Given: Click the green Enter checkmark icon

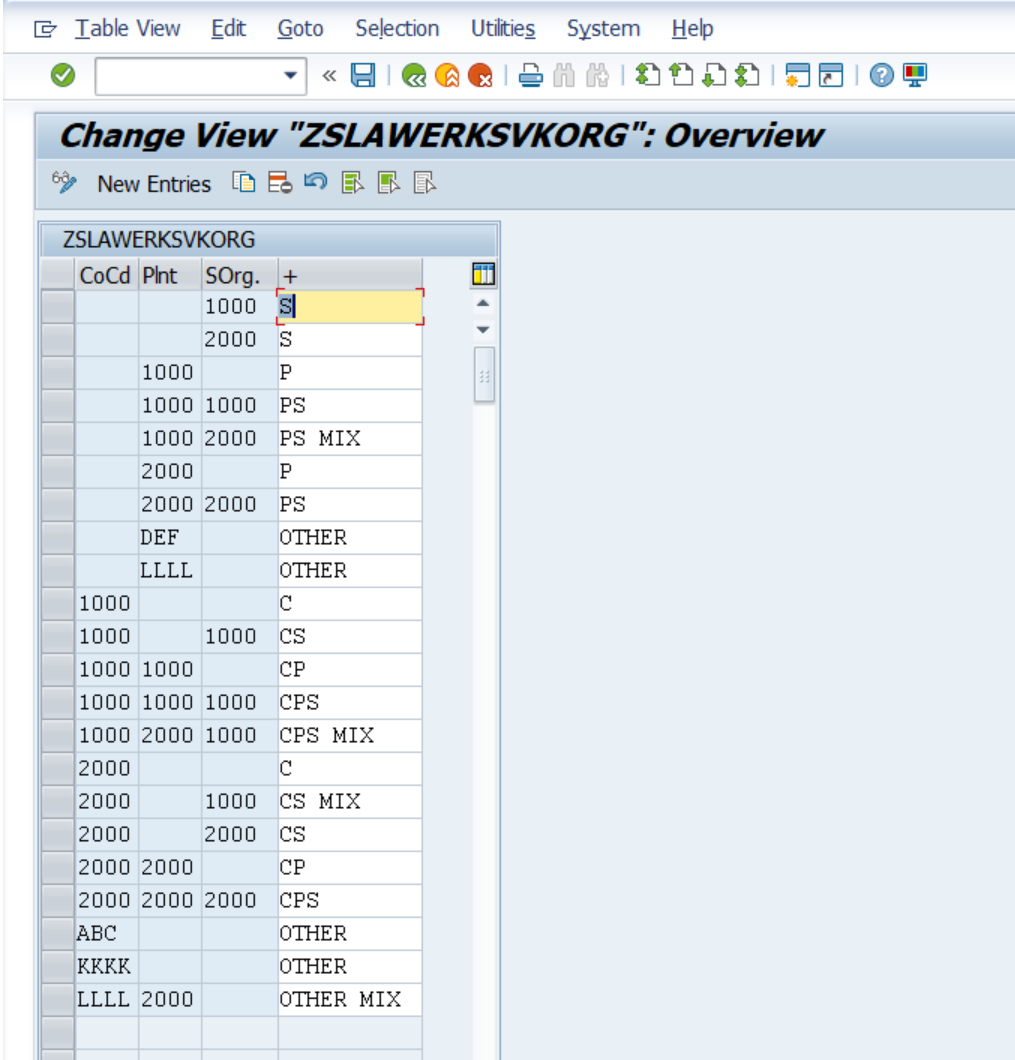Looking at the screenshot, I should 63,75.
